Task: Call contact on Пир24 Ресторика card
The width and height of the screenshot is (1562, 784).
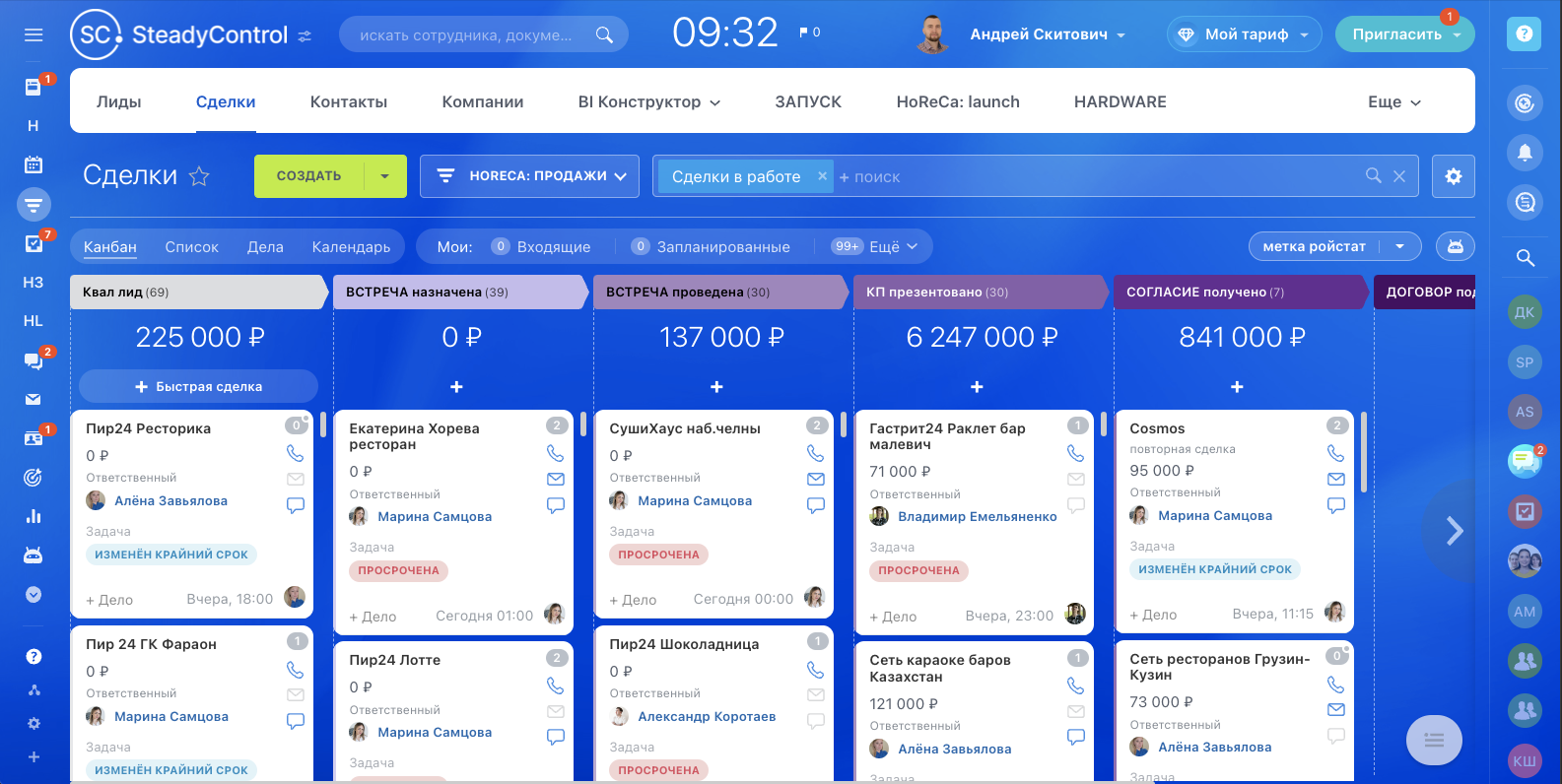Action: pyautogui.click(x=295, y=453)
